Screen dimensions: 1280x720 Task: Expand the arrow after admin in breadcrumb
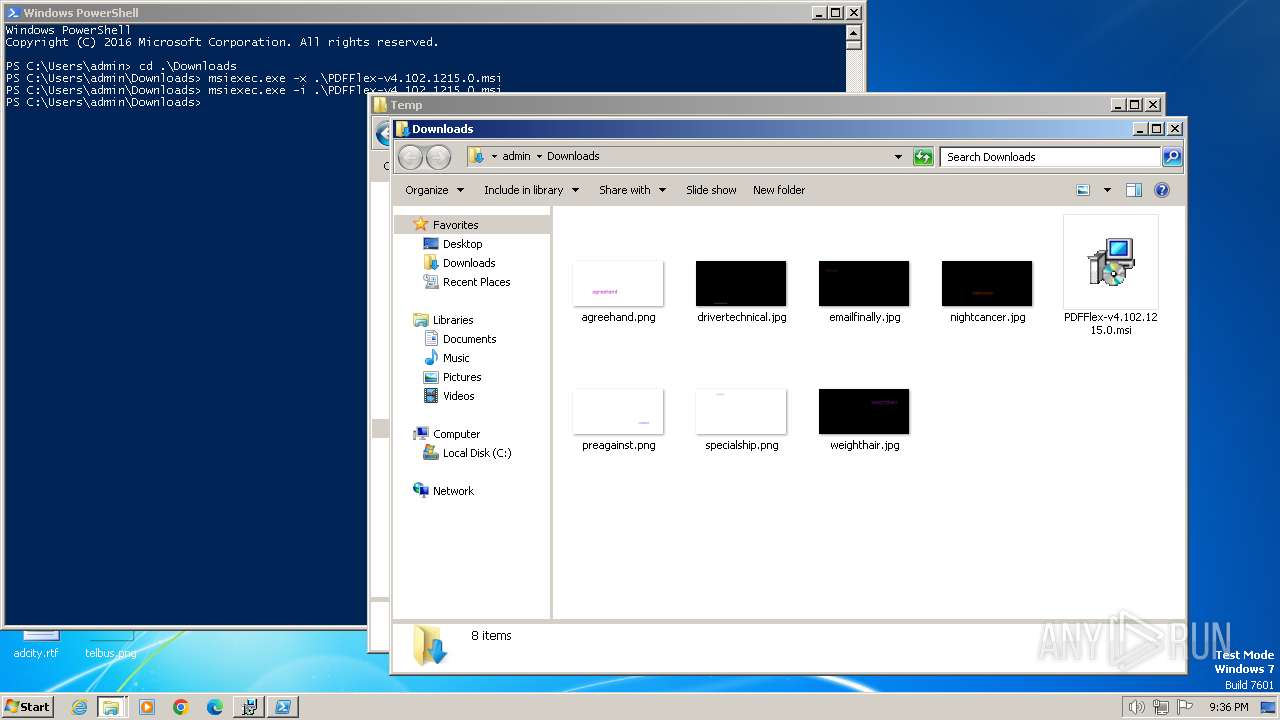[x=539, y=156]
